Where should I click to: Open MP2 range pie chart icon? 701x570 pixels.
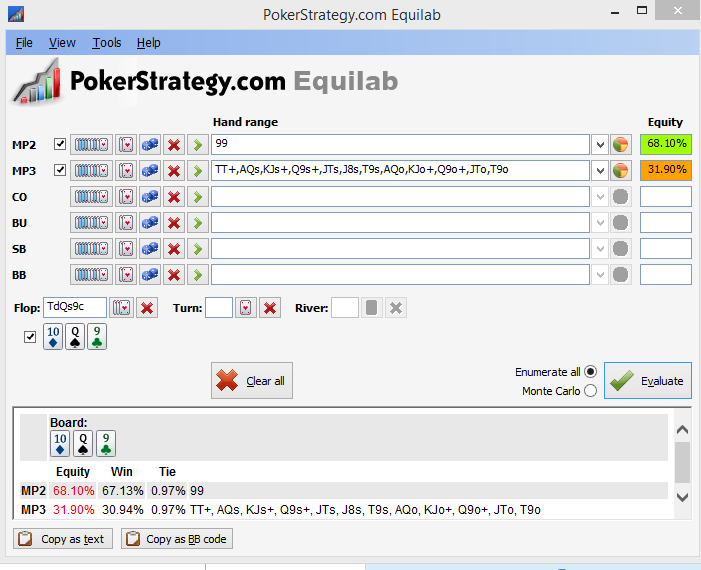(x=621, y=144)
